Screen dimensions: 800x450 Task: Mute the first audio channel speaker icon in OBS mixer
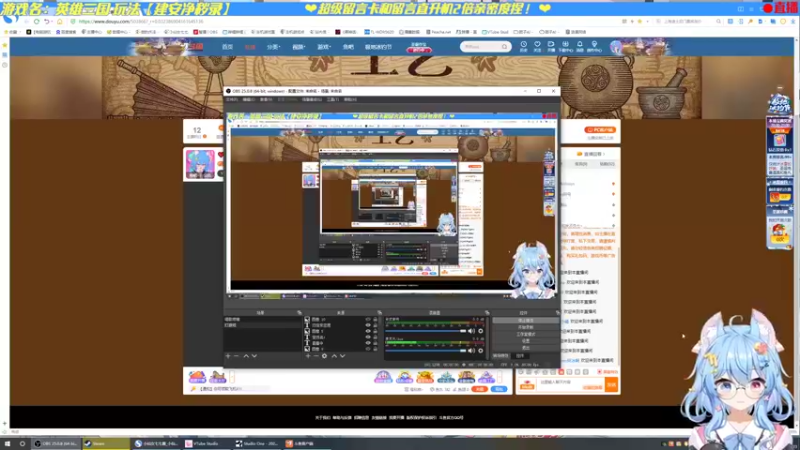tap(471, 331)
